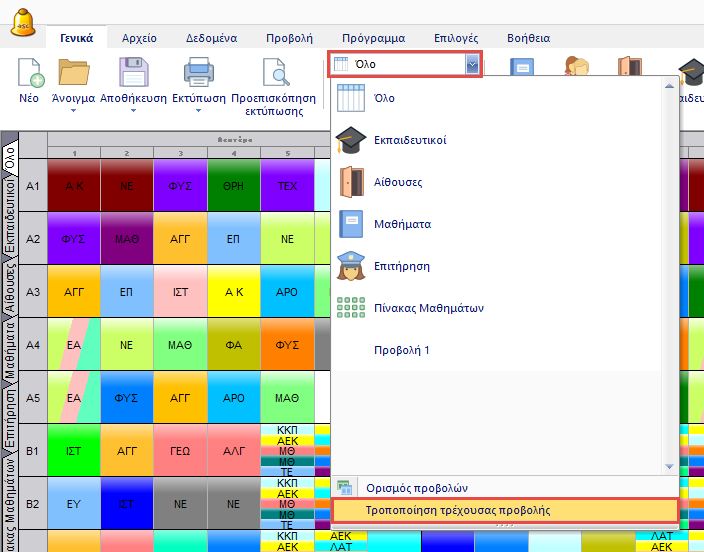Click the dropdown list scroll down arrow
Screen dimensions: 704x552
point(669,466)
